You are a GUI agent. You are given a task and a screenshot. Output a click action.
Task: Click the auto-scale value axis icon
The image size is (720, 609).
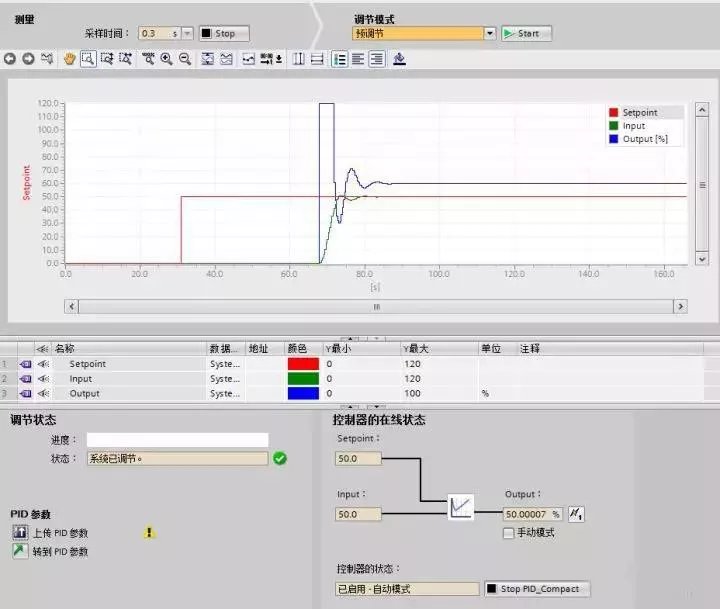click(x=208, y=59)
